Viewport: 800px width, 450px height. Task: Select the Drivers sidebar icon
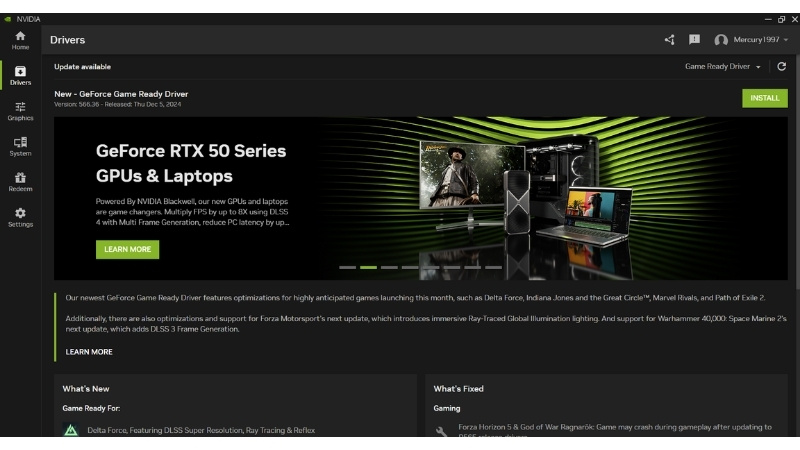(20, 75)
